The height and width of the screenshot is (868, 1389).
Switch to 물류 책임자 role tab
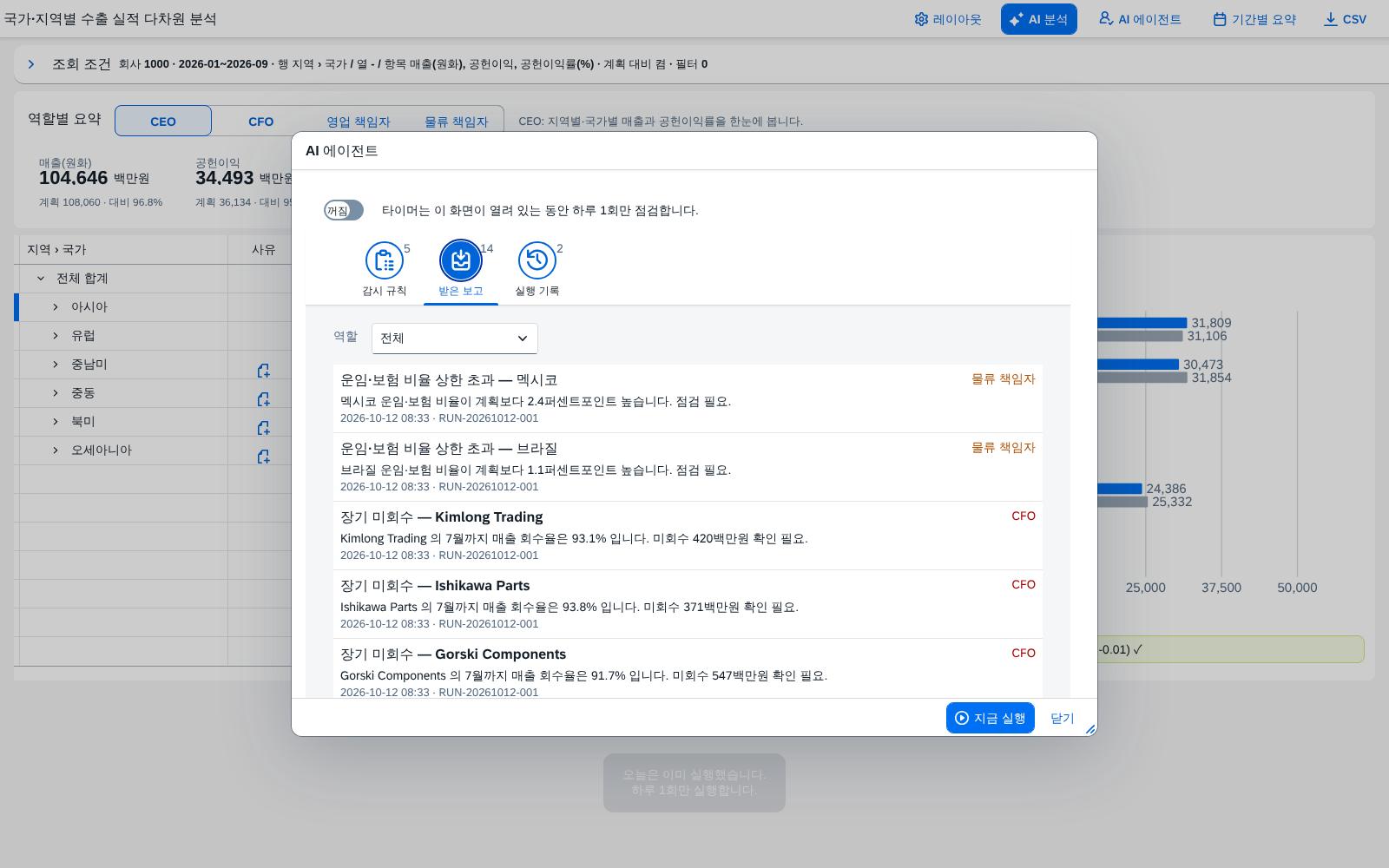pos(456,121)
